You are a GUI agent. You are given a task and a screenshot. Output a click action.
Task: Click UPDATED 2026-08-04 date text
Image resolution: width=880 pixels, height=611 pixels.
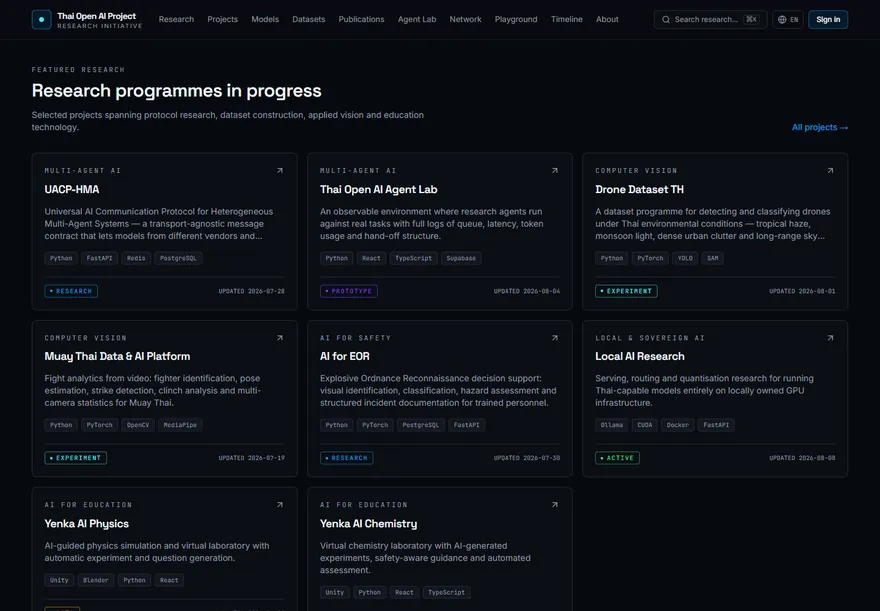pyautogui.click(x=526, y=291)
